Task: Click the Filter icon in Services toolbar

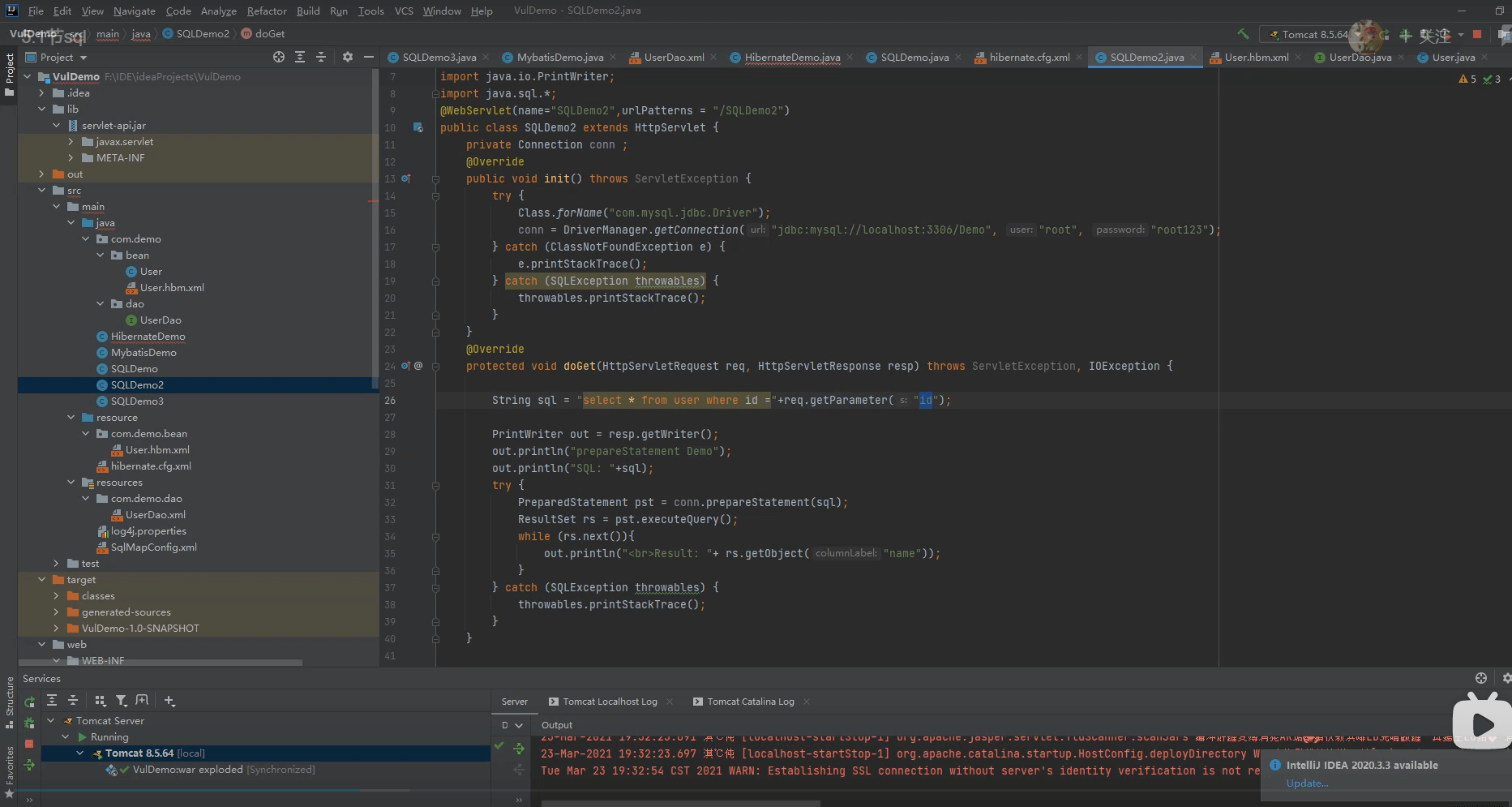Action: click(121, 701)
